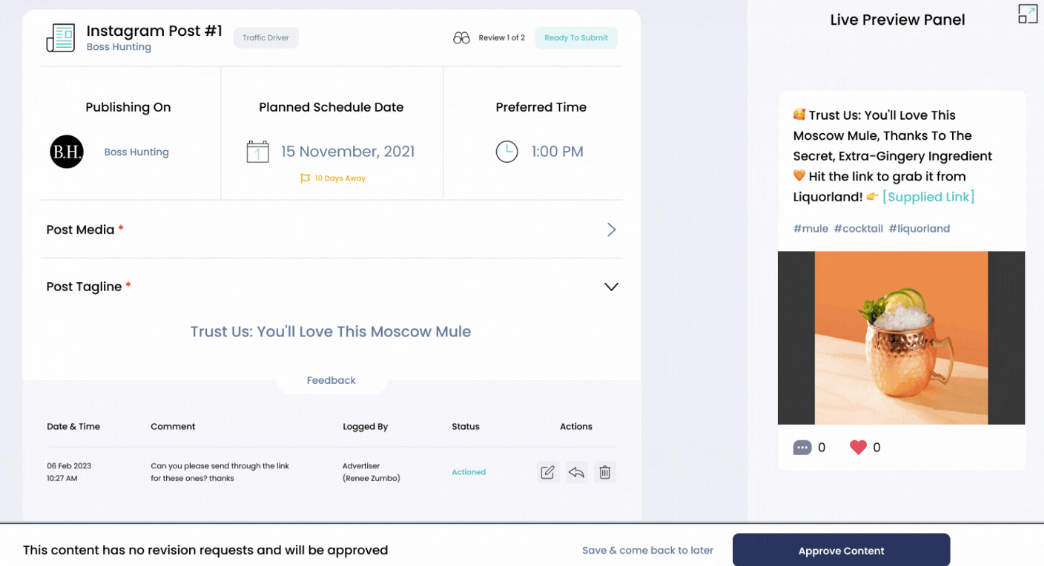1044x566 pixels.
Task: Expand the Post Media section chevron
Action: [611, 230]
